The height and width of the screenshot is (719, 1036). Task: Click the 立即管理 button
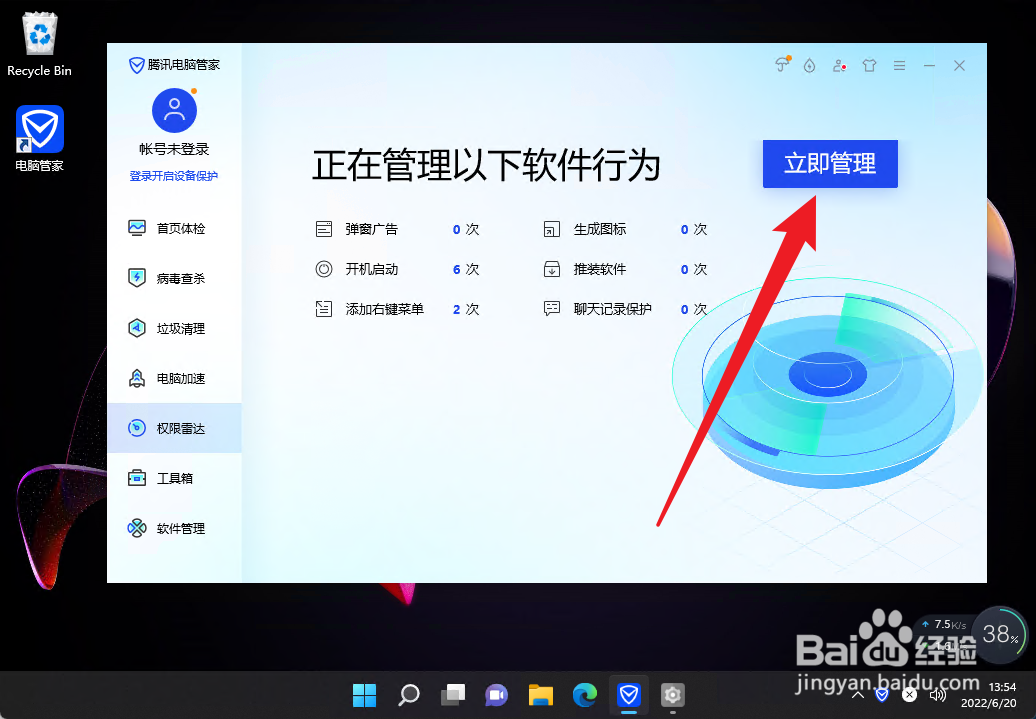(x=830, y=164)
